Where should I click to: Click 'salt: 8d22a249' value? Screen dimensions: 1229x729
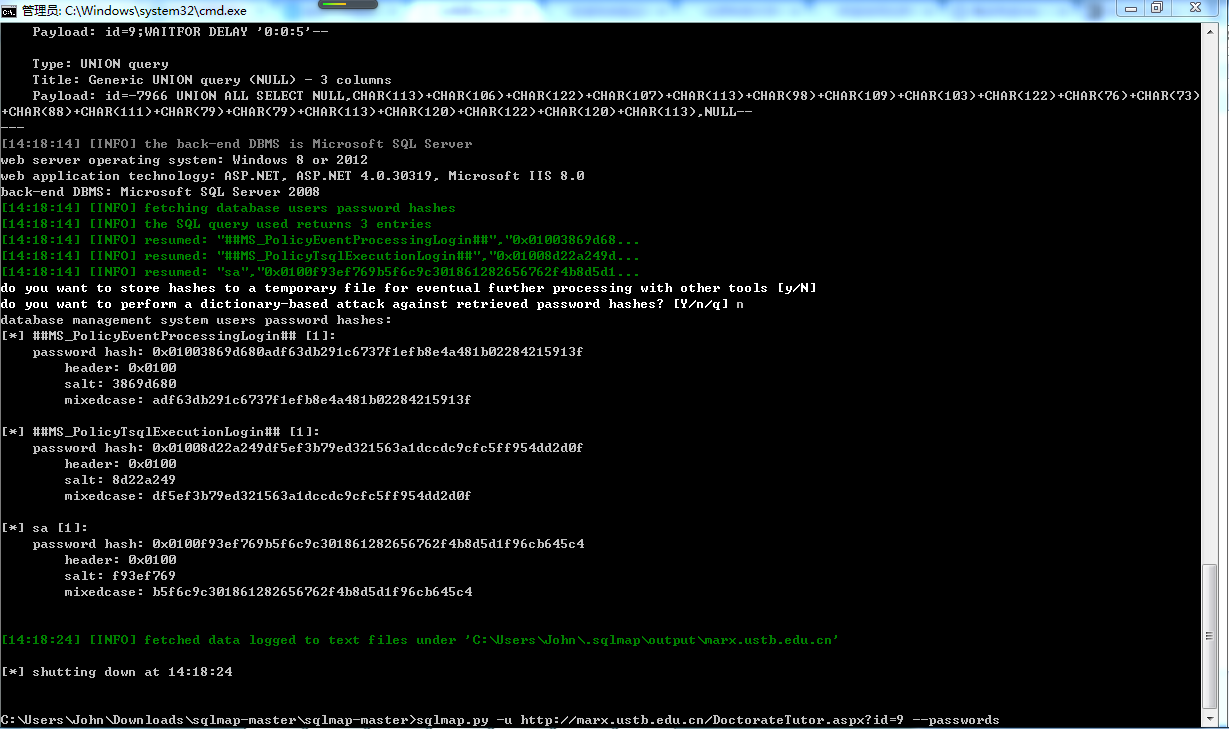pyautogui.click(x=120, y=480)
